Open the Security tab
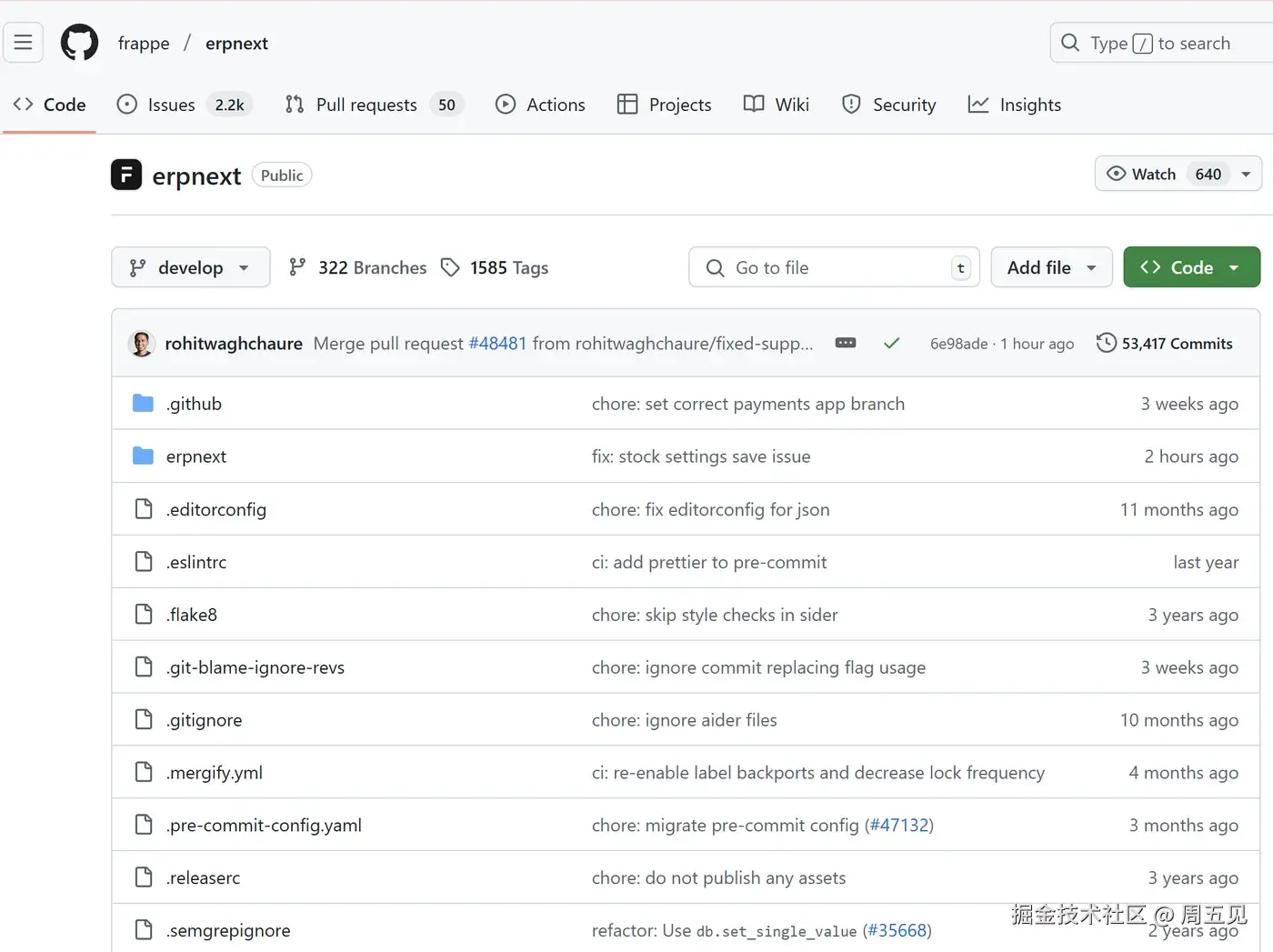 coord(888,105)
